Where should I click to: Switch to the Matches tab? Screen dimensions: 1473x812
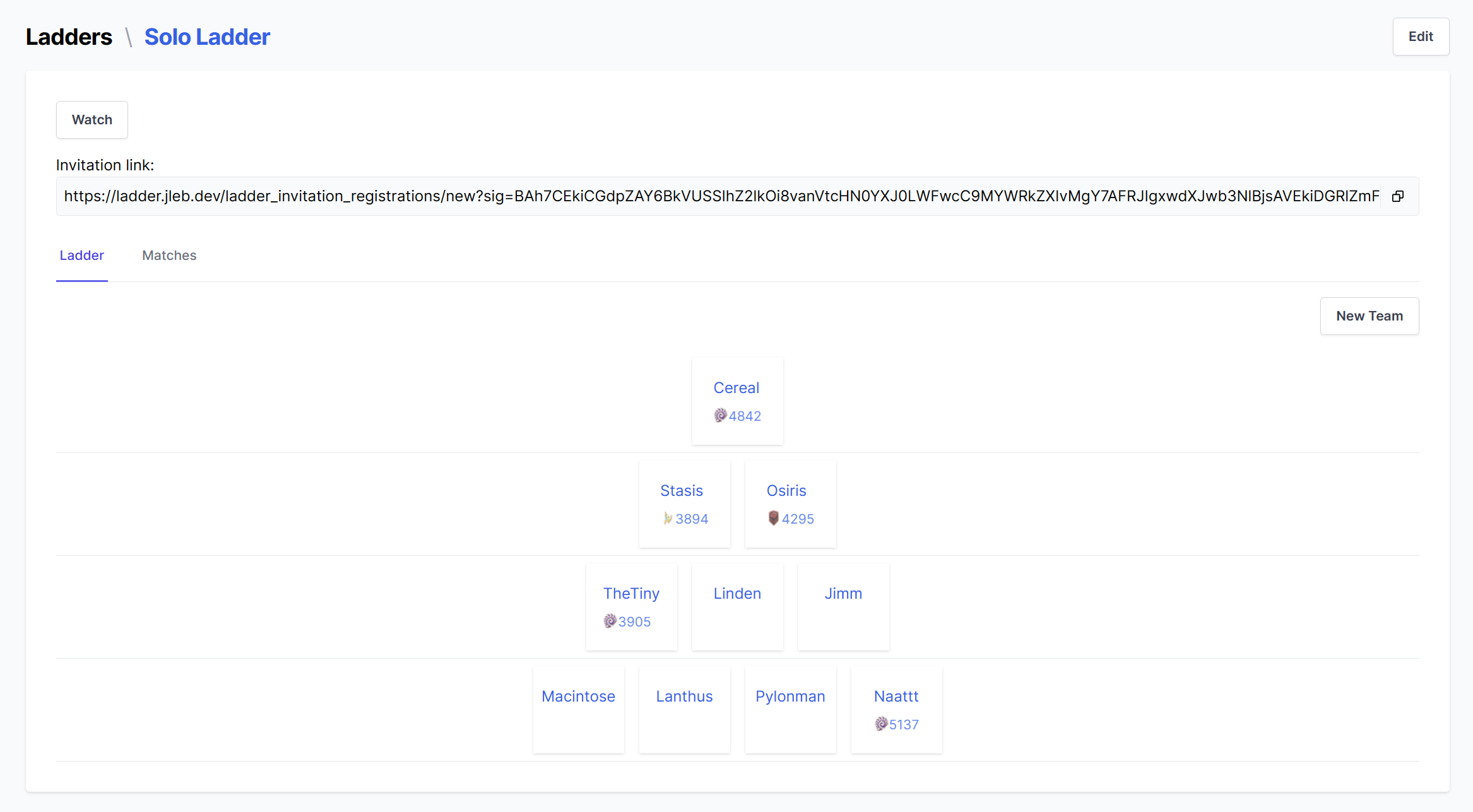(x=169, y=256)
